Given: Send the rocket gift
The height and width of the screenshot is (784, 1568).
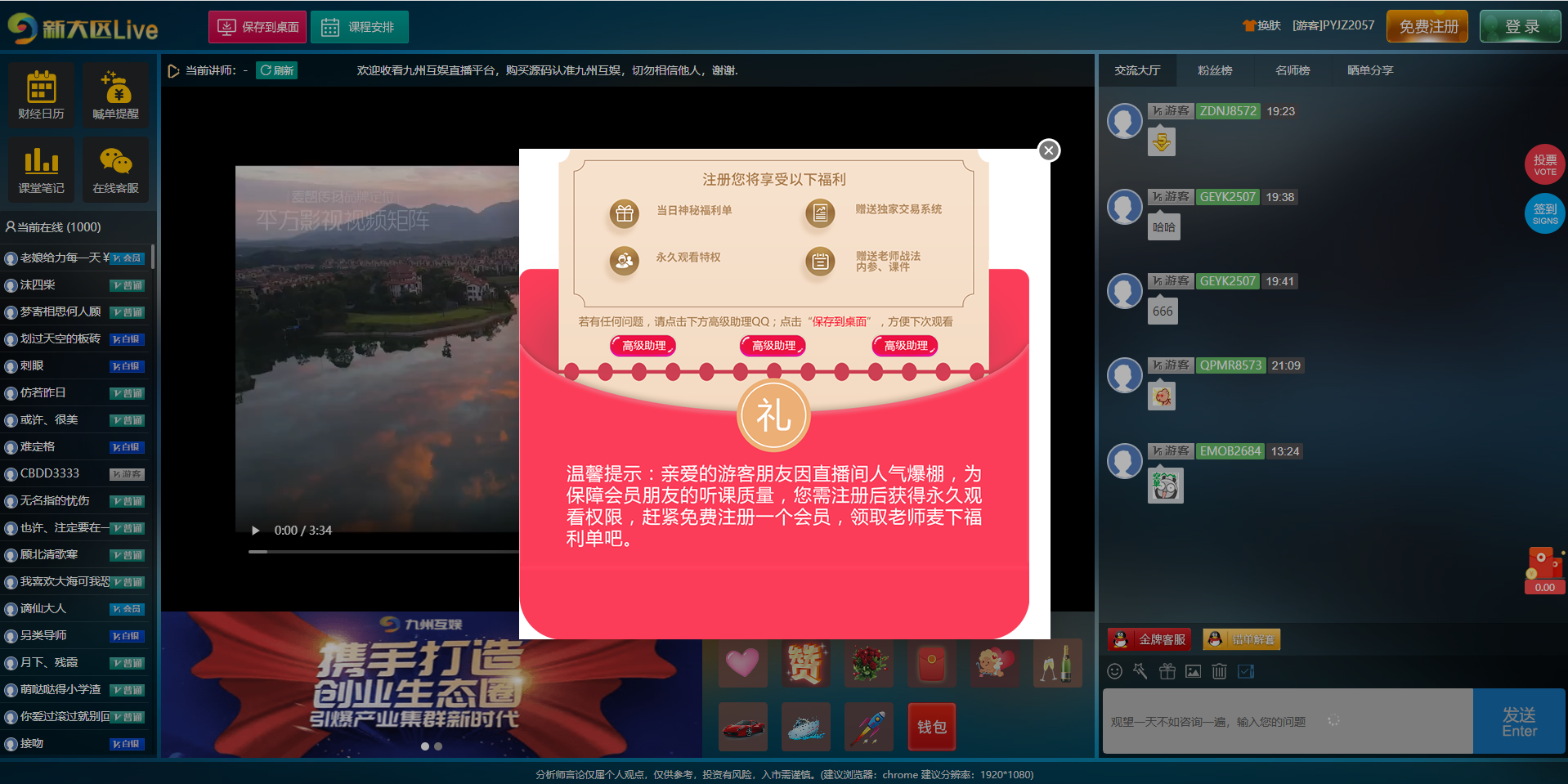Looking at the screenshot, I should pyautogui.click(x=868, y=727).
